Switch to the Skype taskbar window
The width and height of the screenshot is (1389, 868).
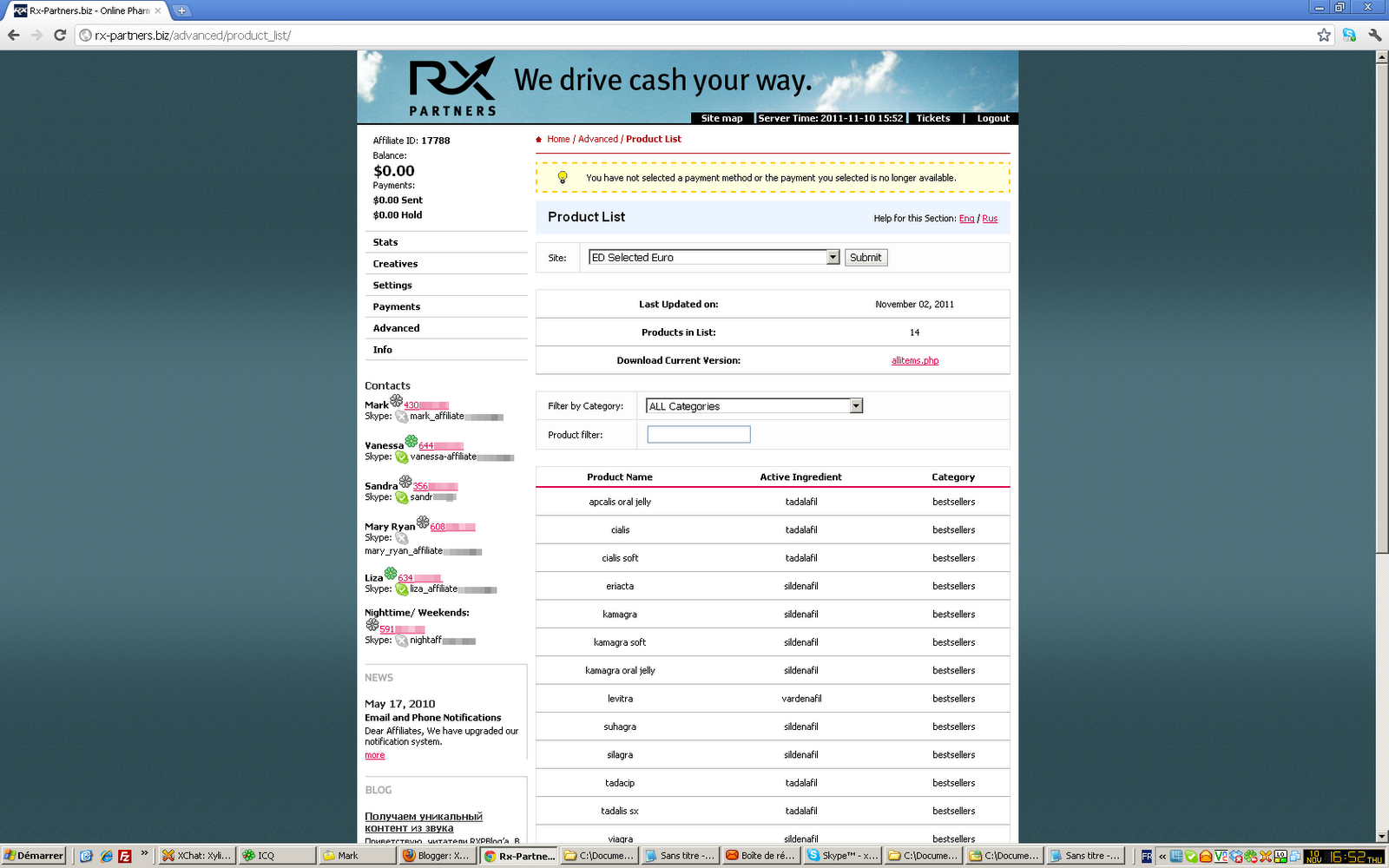click(842, 856)
